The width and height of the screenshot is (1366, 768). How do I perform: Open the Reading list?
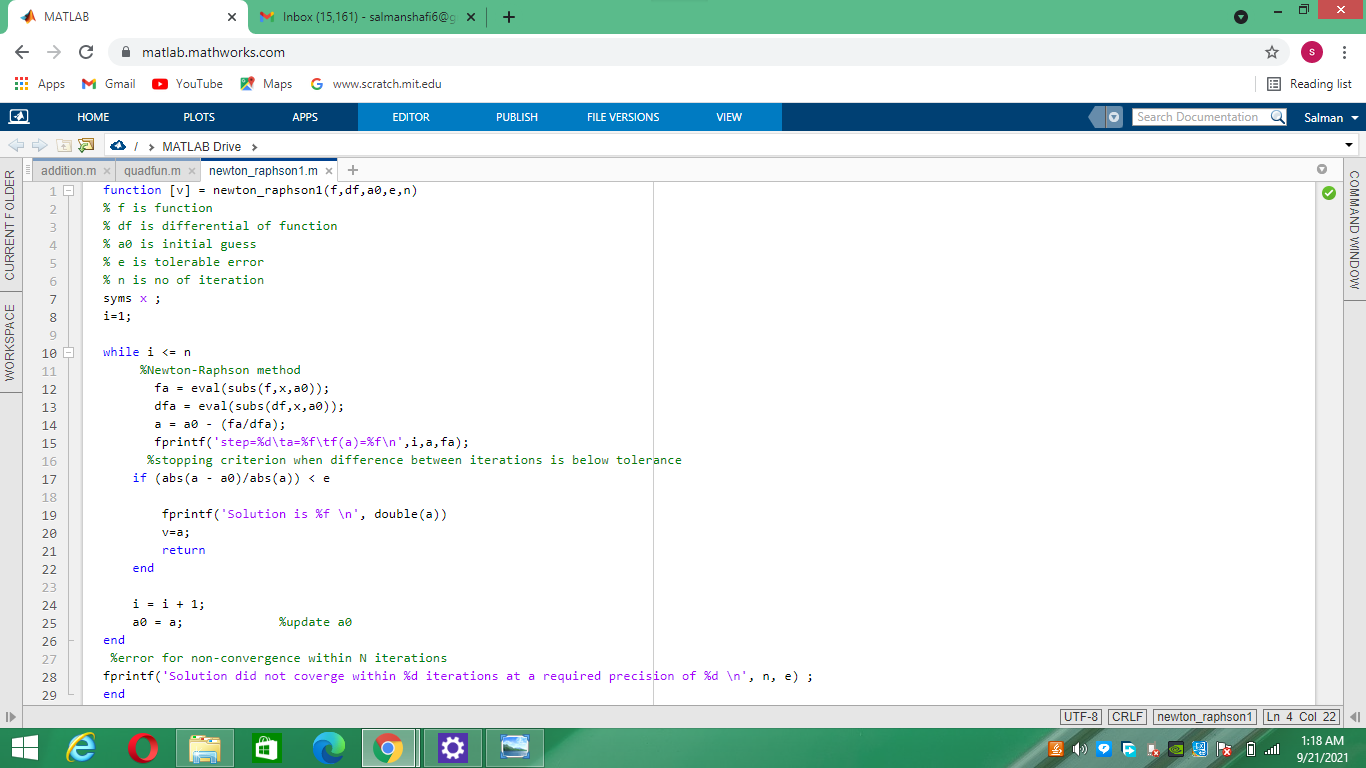pyautogui.click(x=1309, y=84)
